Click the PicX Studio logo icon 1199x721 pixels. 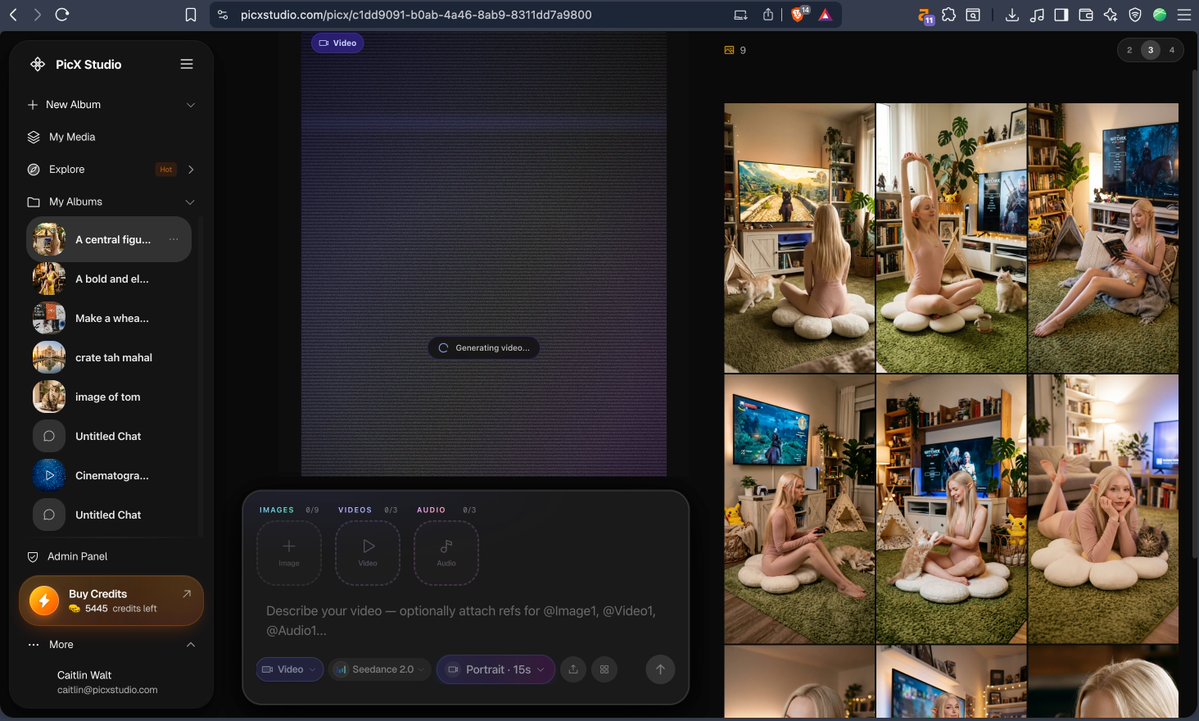click(x=37, y=64)
